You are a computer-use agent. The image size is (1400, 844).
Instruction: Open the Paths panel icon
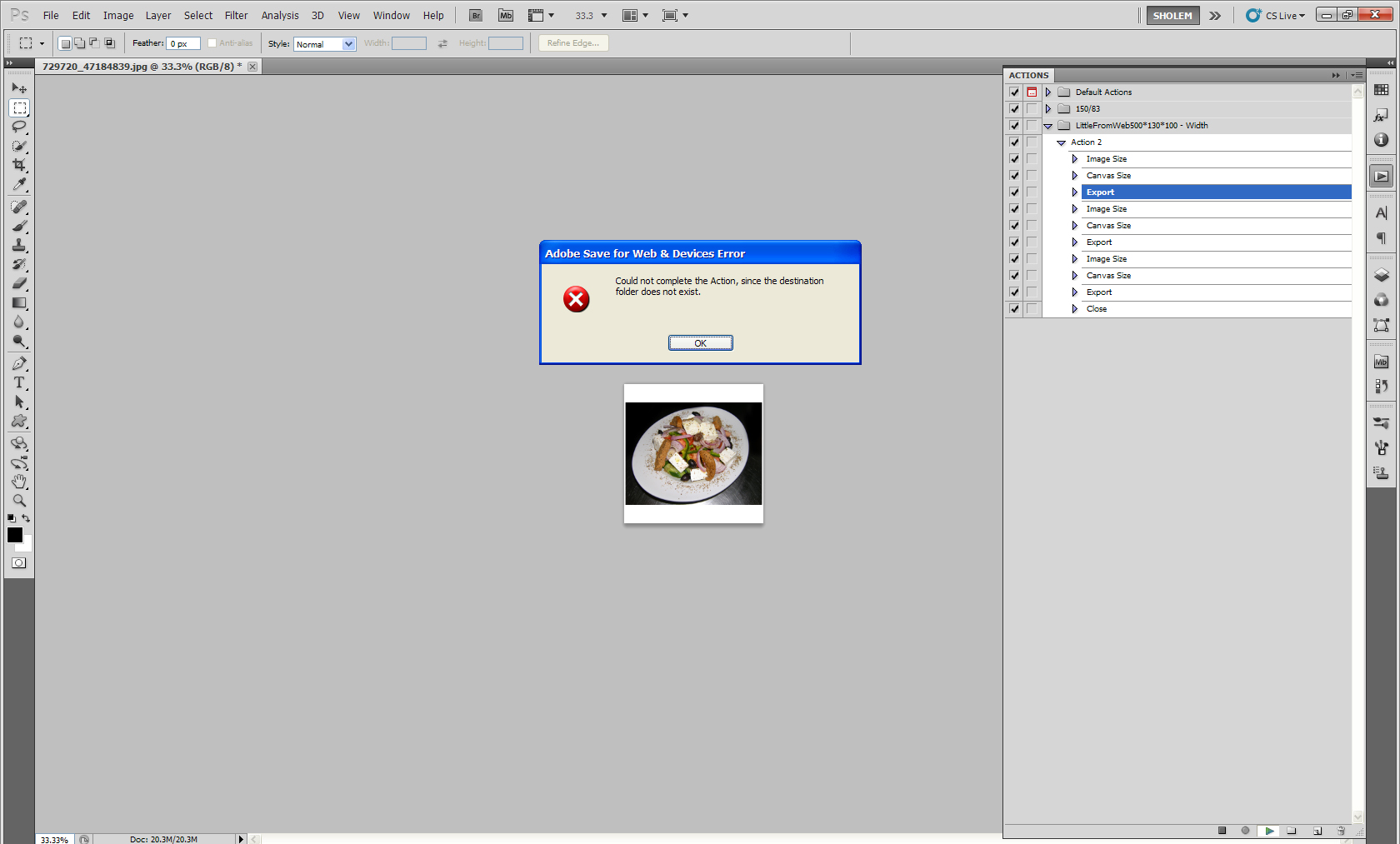1381,325
